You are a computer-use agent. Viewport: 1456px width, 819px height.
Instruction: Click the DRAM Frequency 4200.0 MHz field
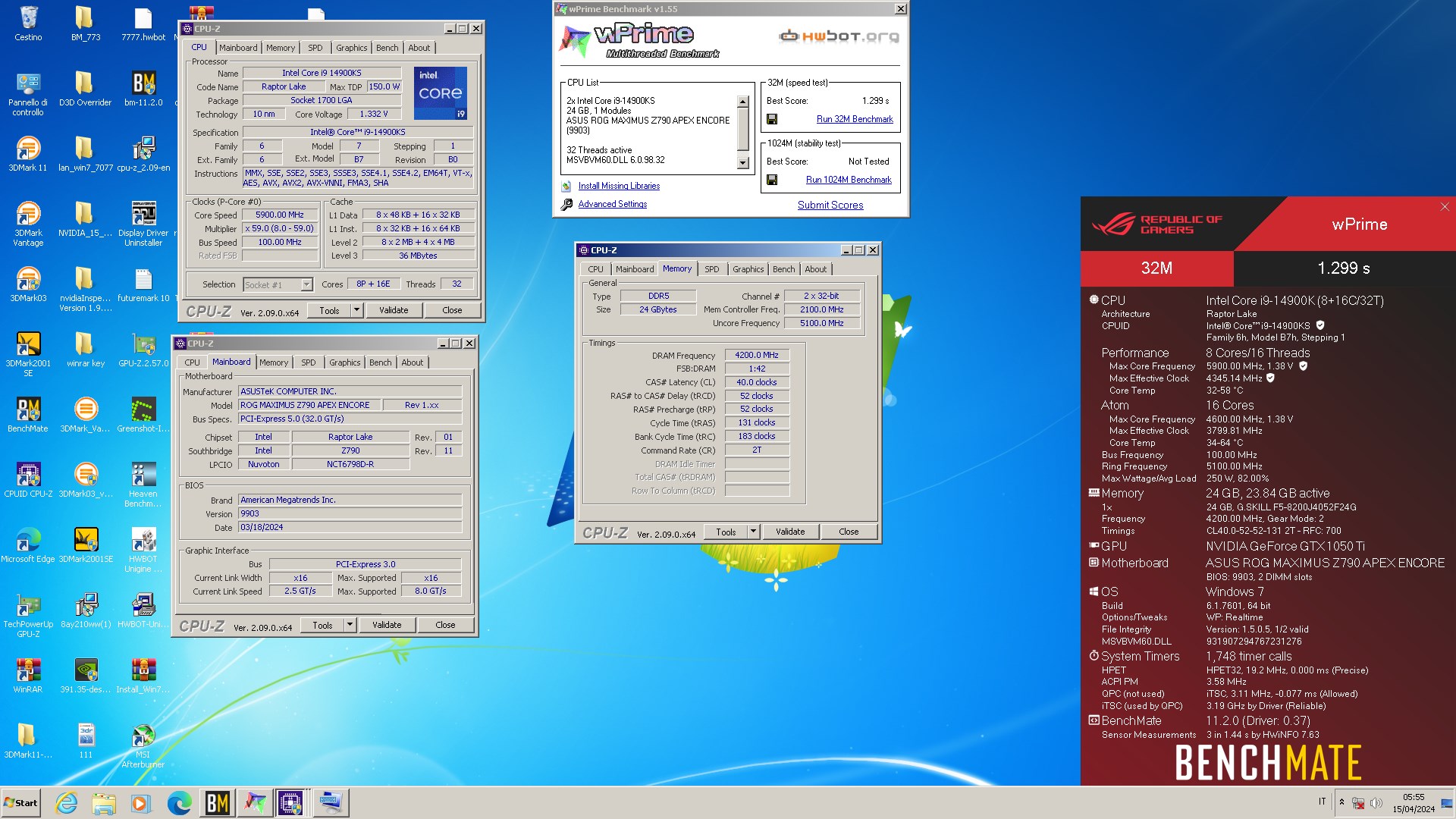[x=757, y=355]
